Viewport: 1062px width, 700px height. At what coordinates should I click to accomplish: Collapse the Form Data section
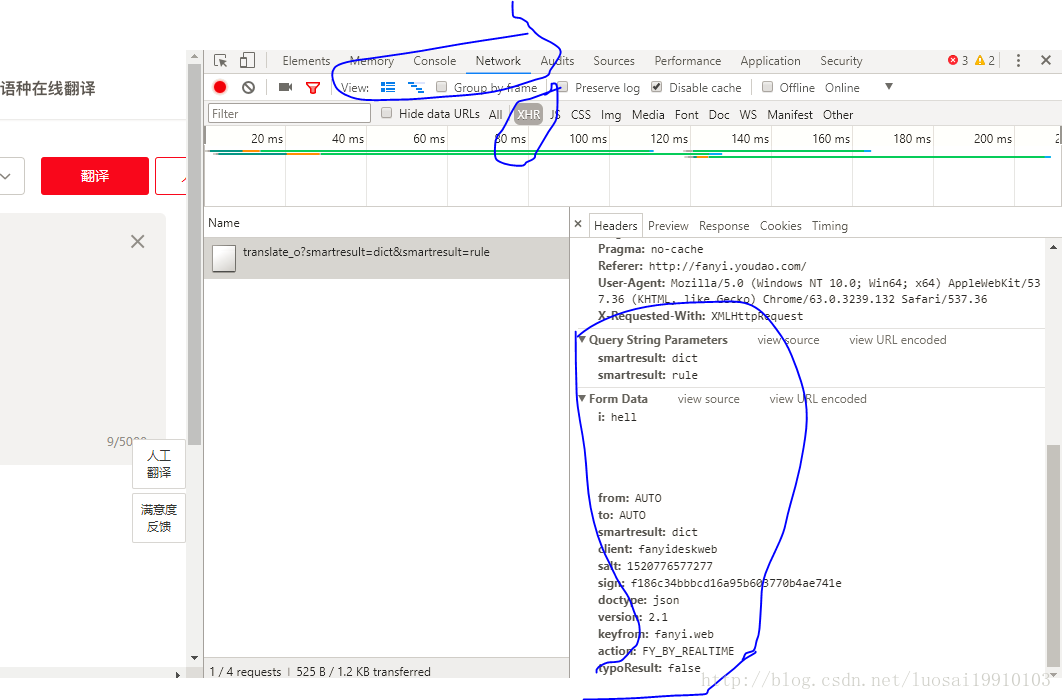(x=582, y=398)
